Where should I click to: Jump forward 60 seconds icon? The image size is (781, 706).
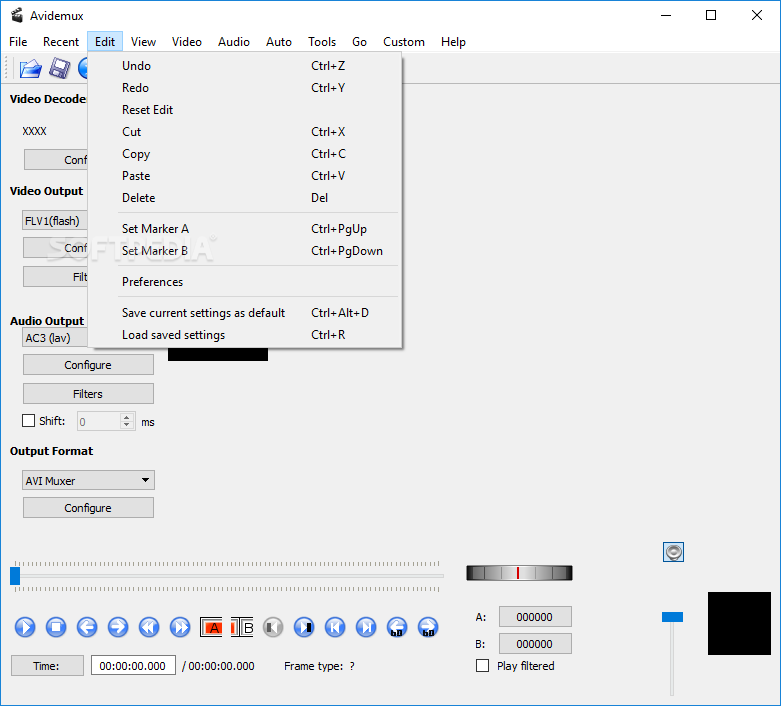(428, 627)
